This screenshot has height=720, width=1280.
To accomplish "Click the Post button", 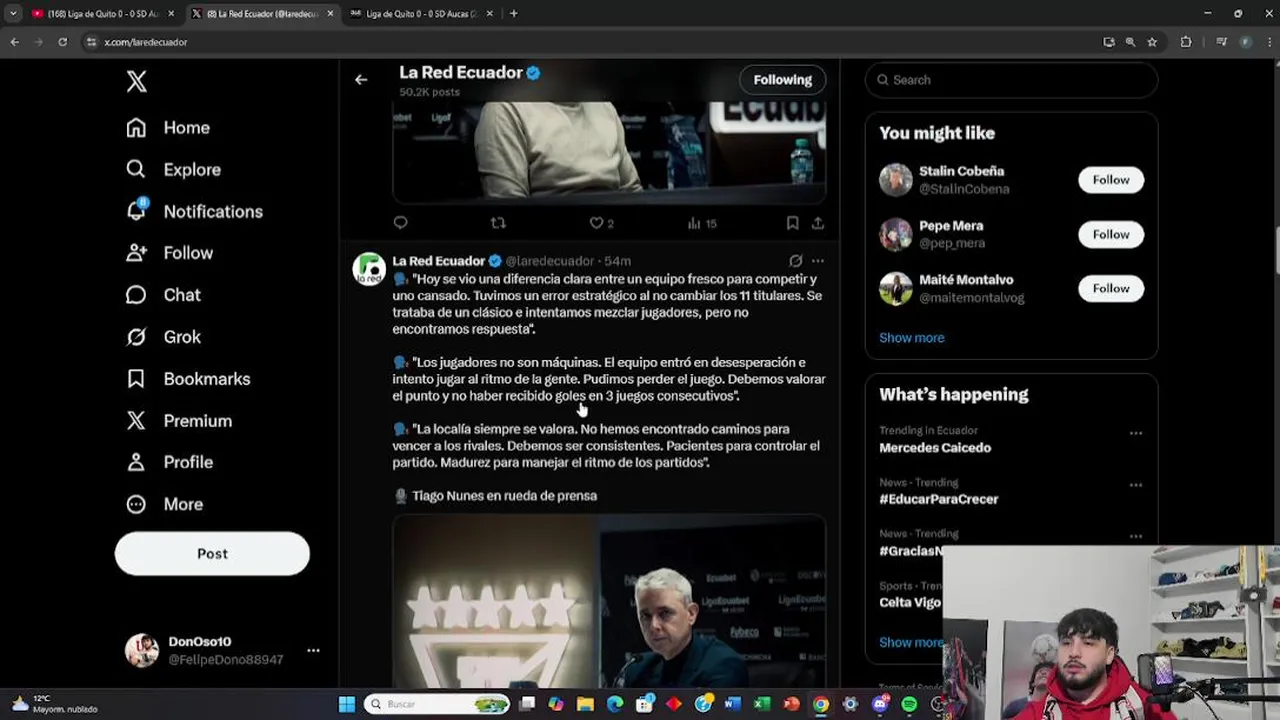I will [212, 553].
